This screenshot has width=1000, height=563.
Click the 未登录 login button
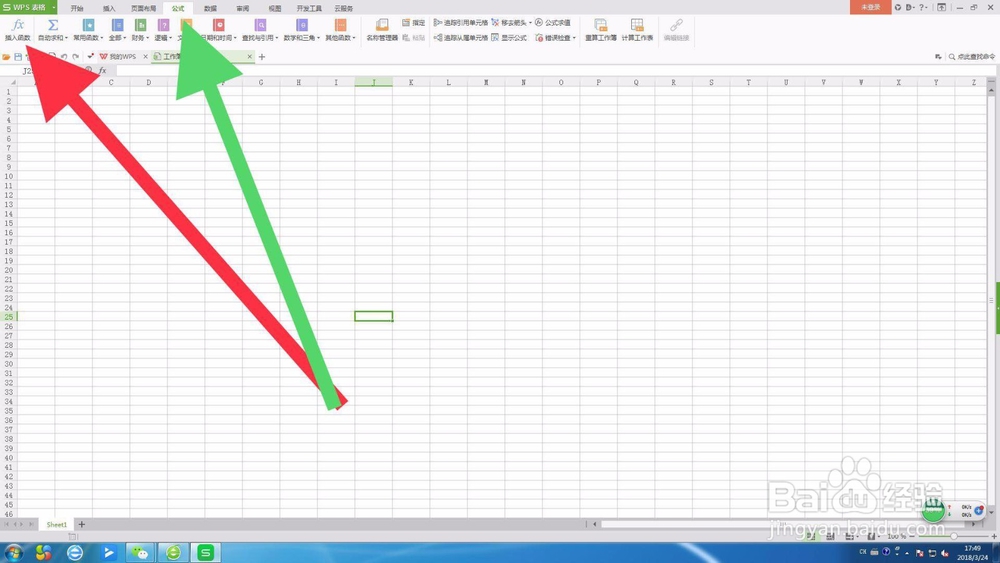point(871,7)
